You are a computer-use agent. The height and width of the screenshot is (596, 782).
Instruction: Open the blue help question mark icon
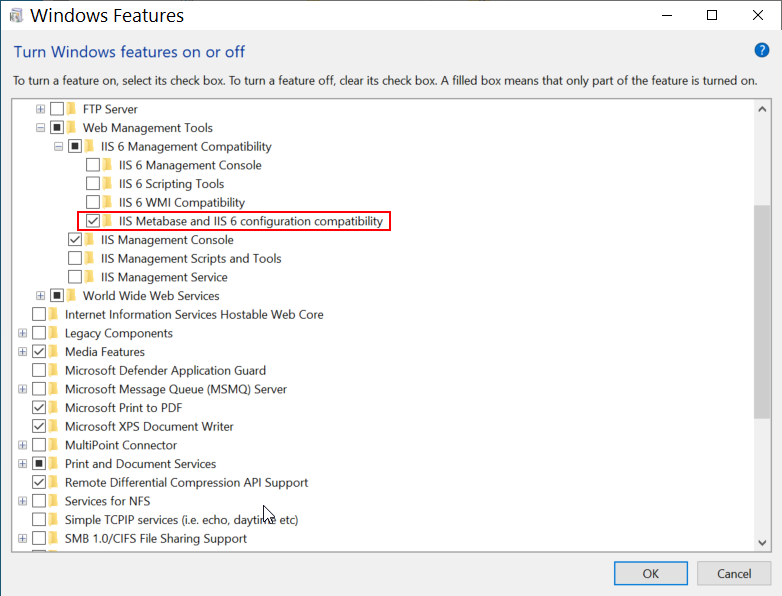point(762,50)
